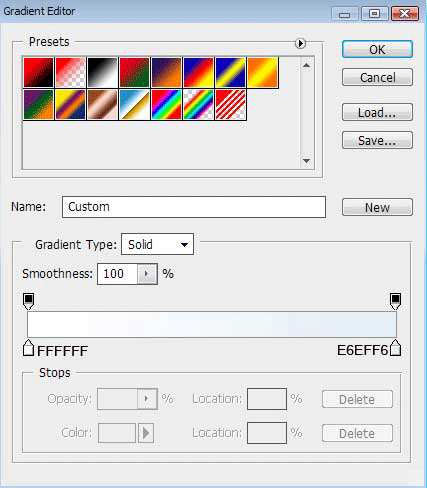Screen dimensions: 427x488
Task: Click the Save... button
Action: click(x=377, y=140)
